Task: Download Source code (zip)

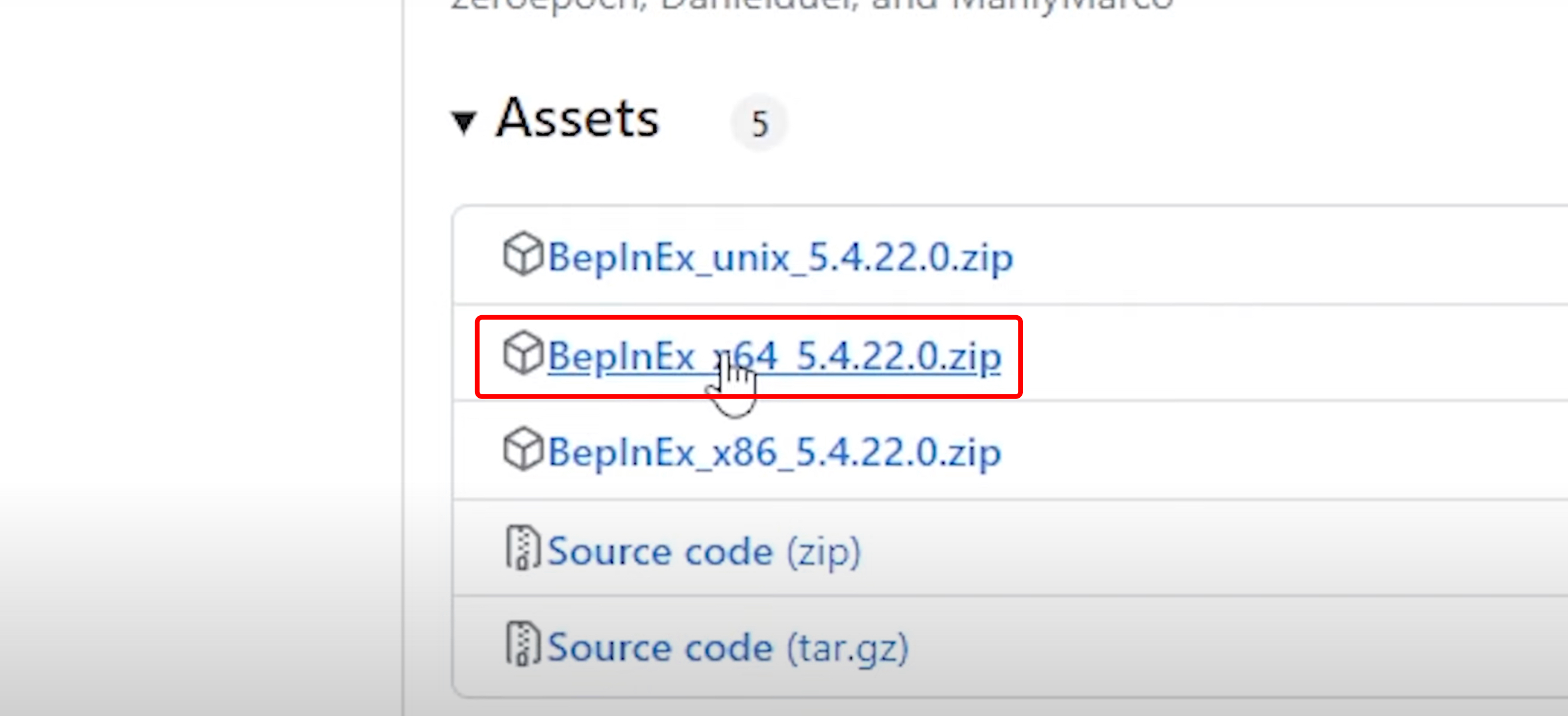Action: click(x=704, y=552)
